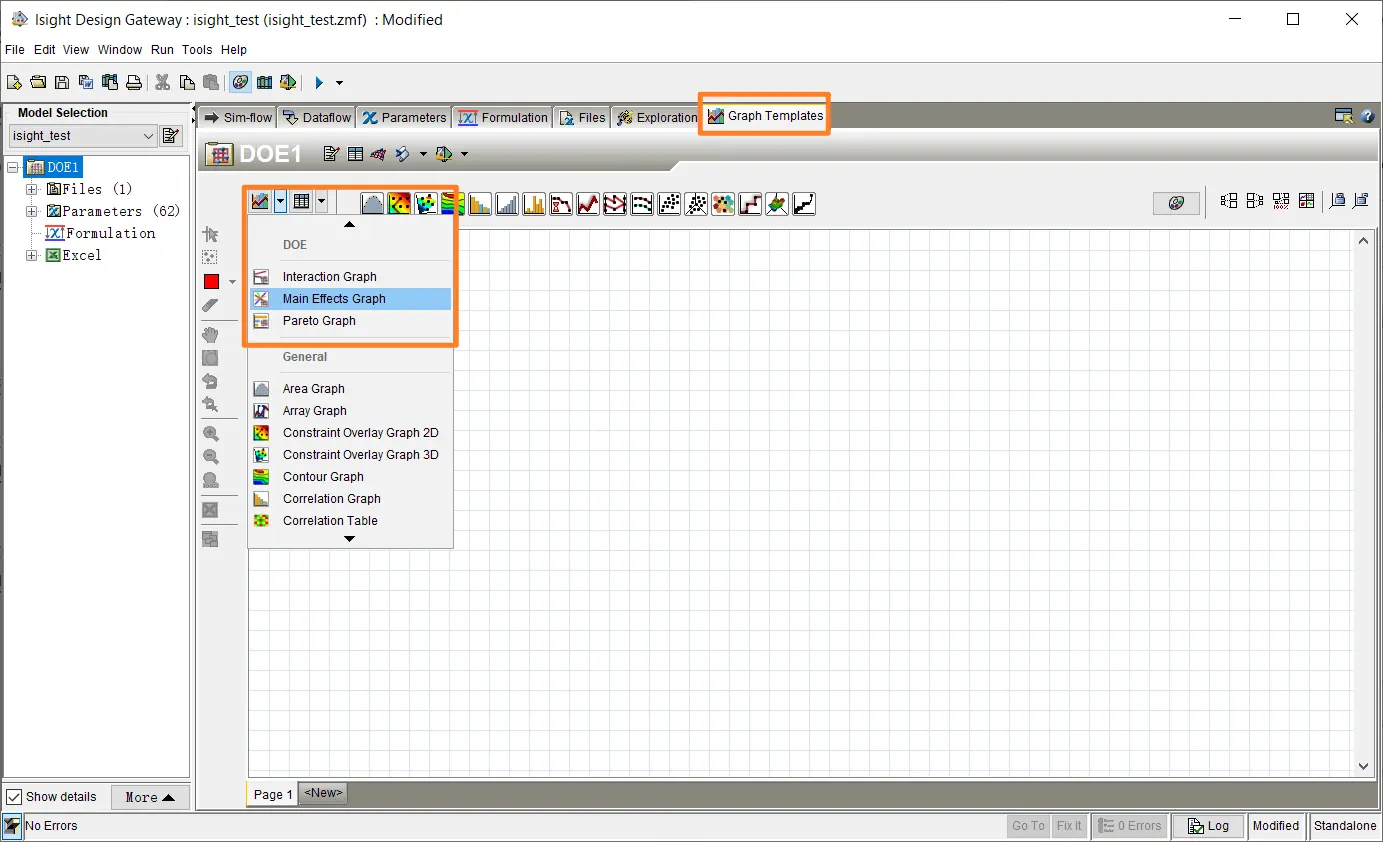
Task: Expand the Files (1) tree node
Action: (32, 189)
